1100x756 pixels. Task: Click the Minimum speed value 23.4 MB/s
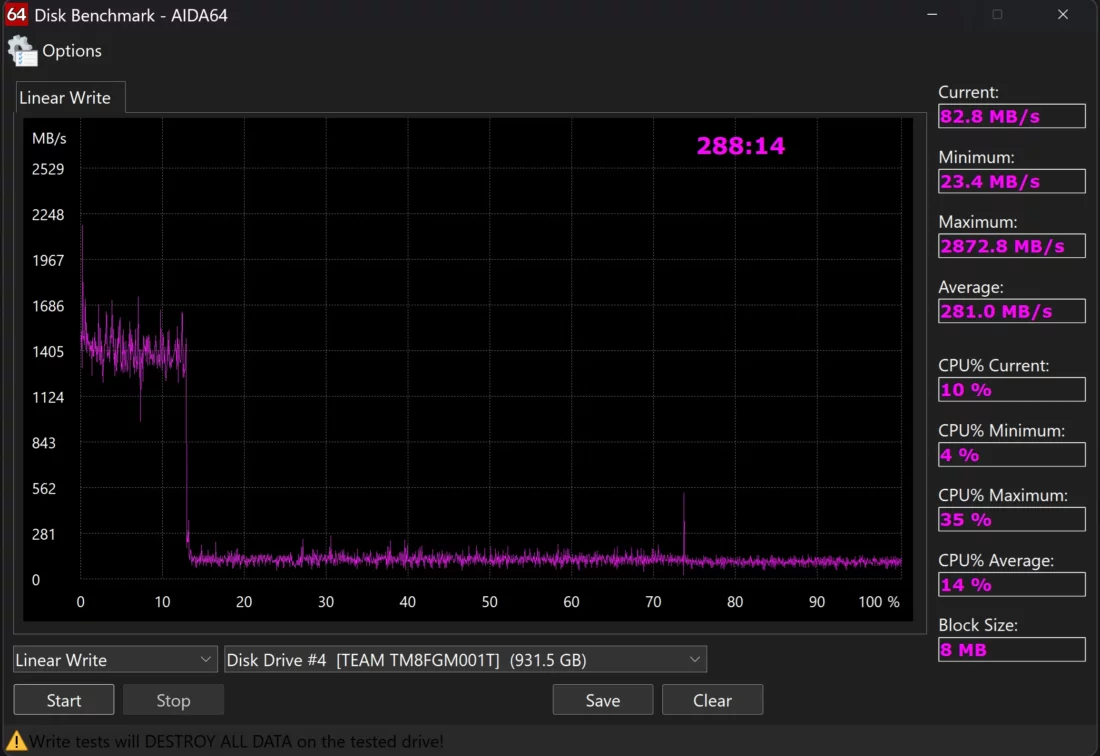1011,182
